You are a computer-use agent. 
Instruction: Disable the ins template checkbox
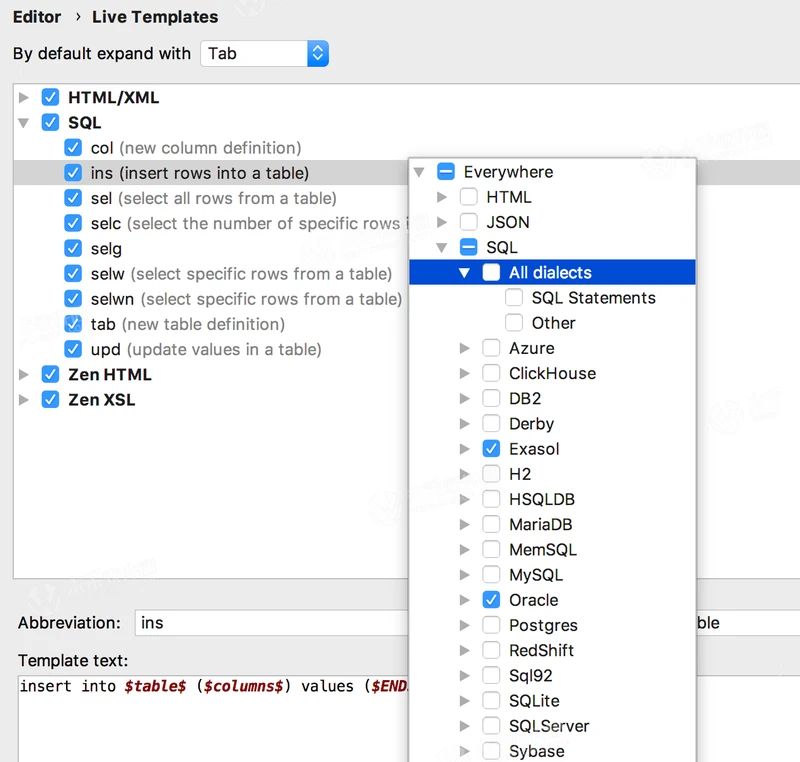coord(73,173)
